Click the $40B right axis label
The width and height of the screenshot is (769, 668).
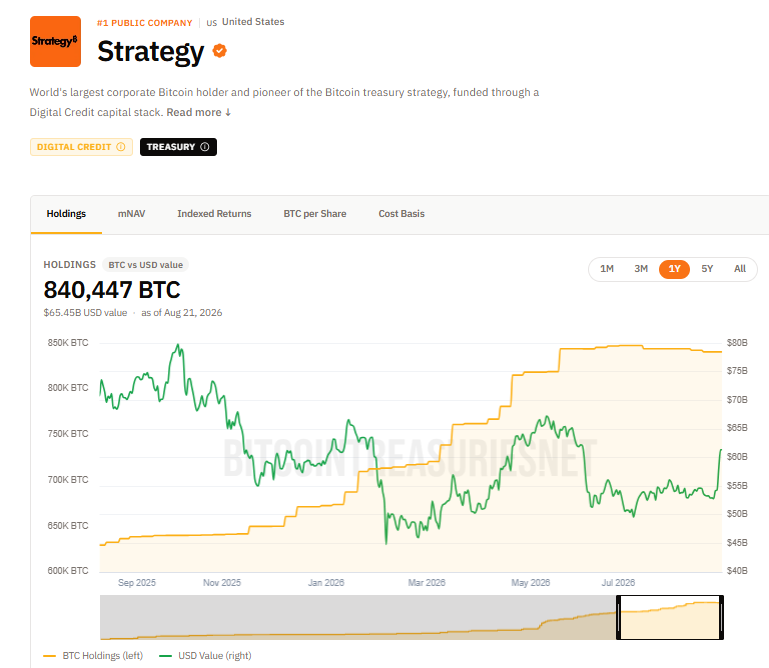coord(737,571)
